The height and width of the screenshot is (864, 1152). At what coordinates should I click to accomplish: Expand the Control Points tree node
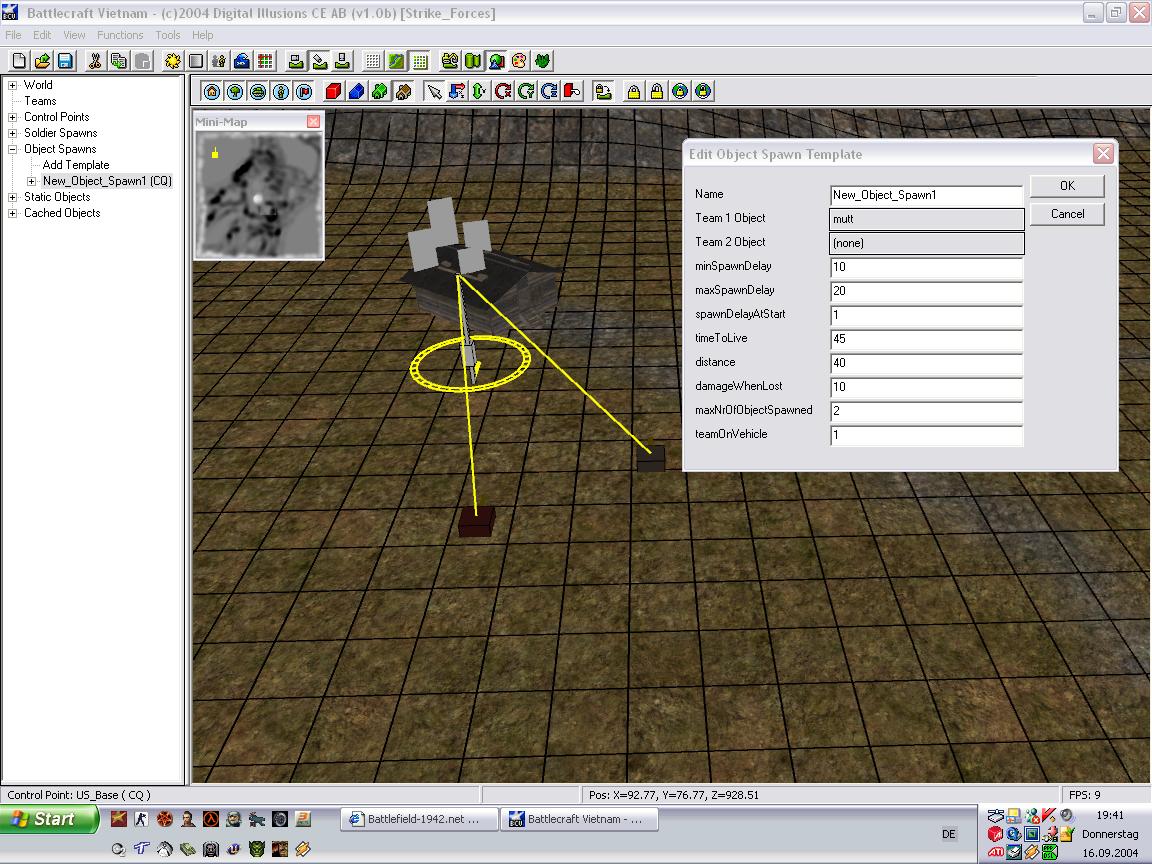(12, 117)
